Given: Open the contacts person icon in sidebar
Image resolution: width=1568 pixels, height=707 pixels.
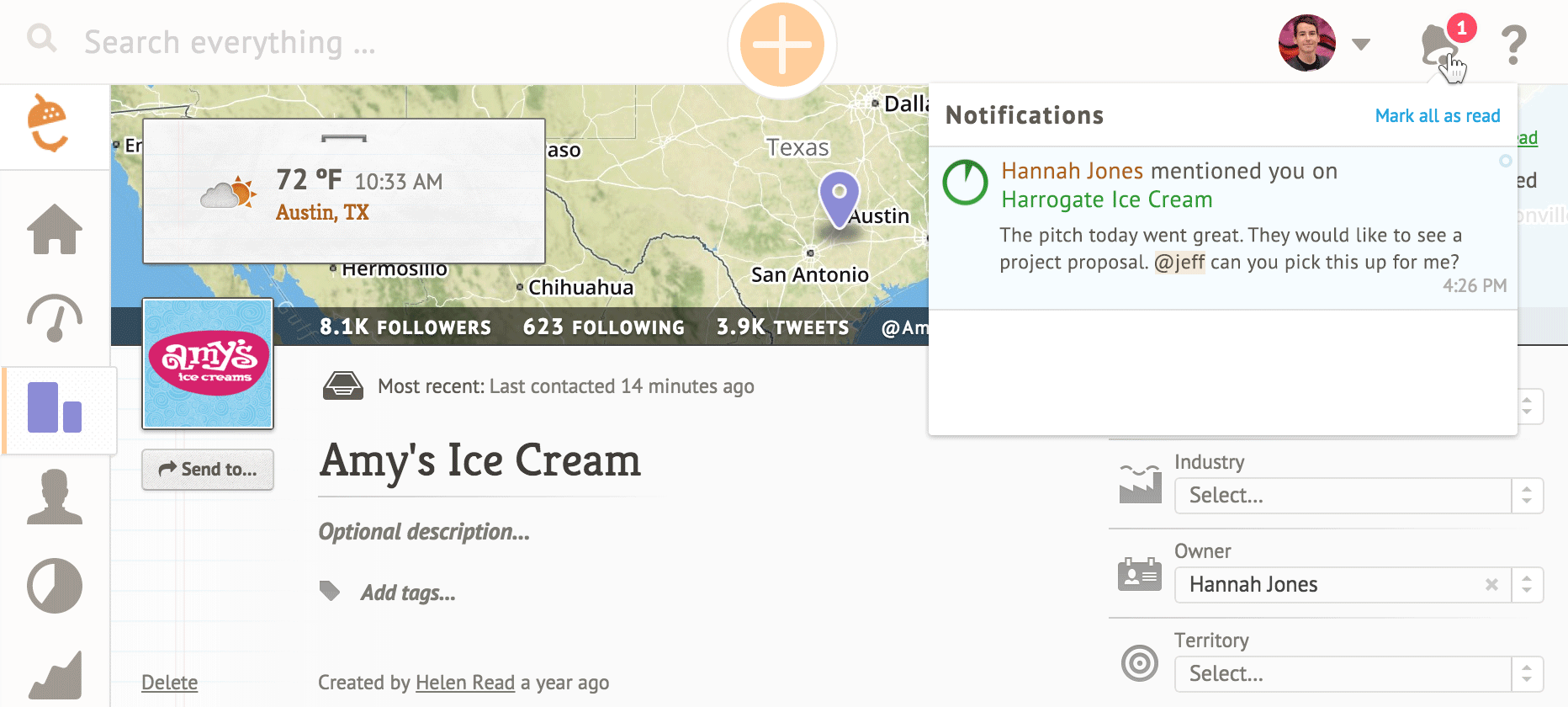Looking at the screenshot, I should (x=55, y=497).
